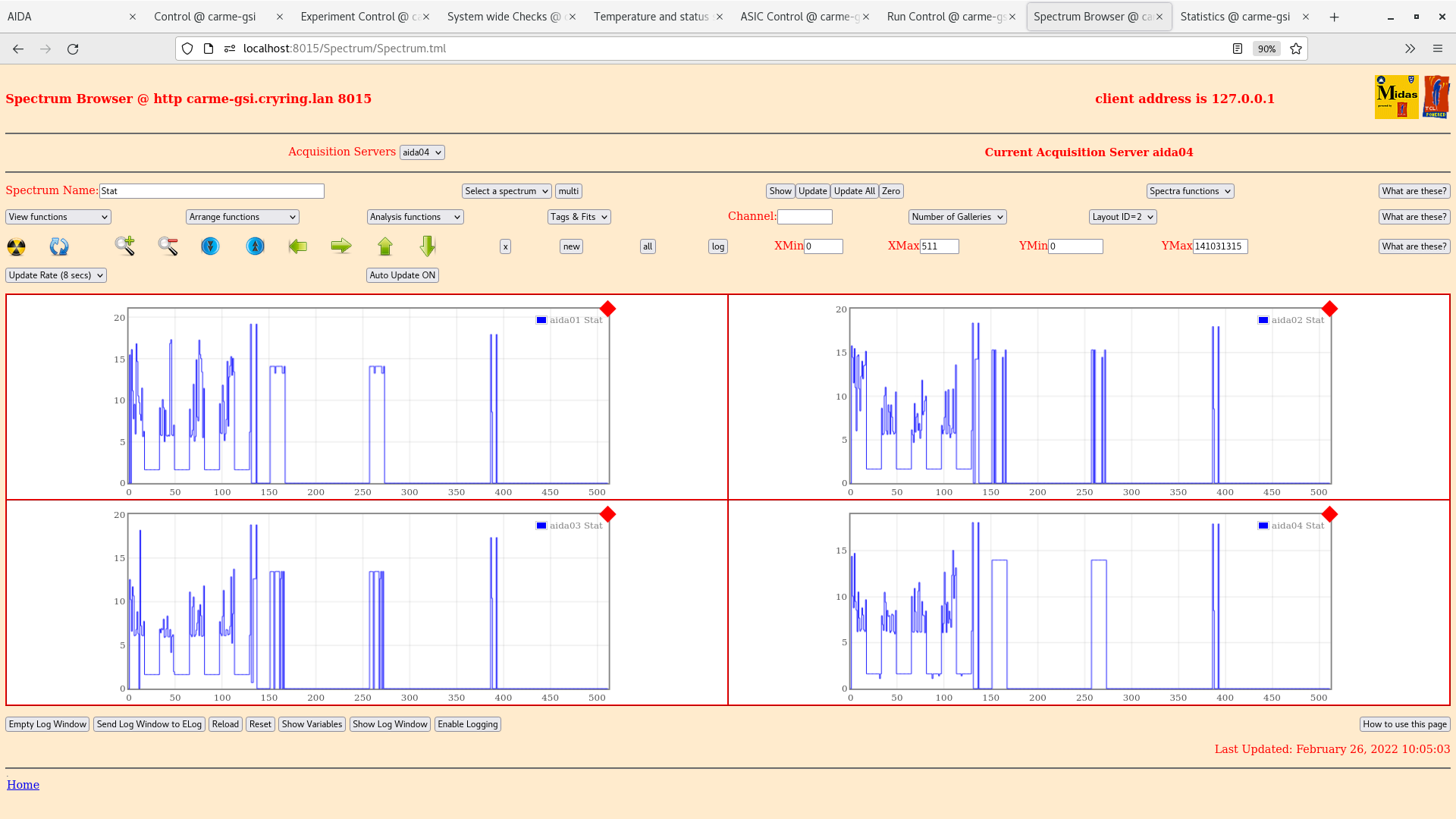This screenshot has height=819, width=1456.
Task: Click the blue refresh arrows icon
Action: tap(59, 246)
